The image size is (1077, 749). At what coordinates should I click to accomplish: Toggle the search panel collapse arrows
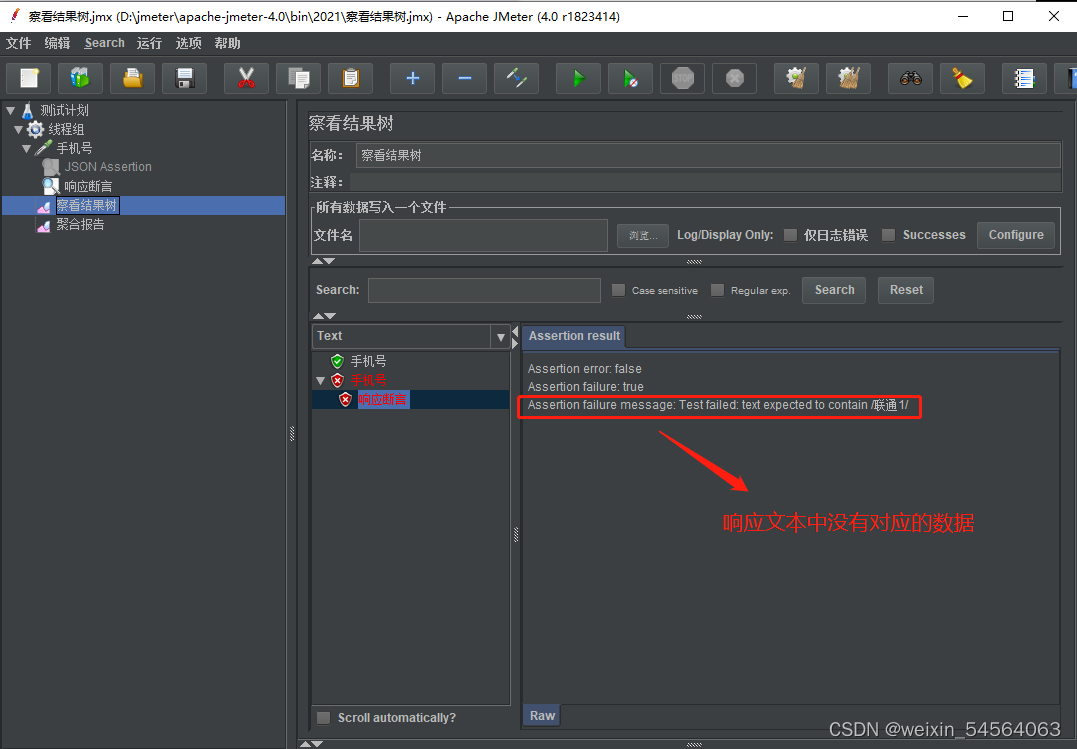coord(324,316)
